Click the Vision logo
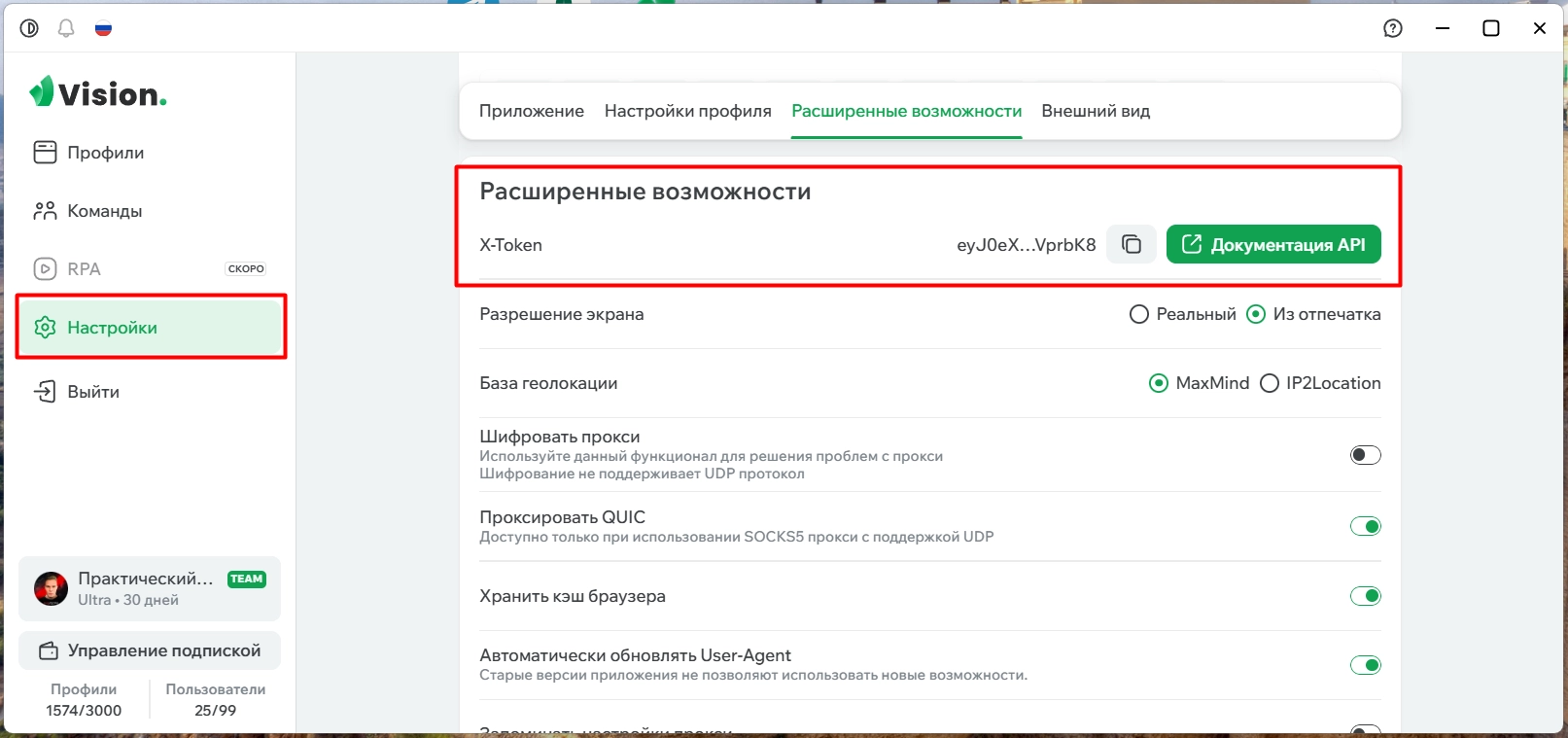 coord(98,92)
